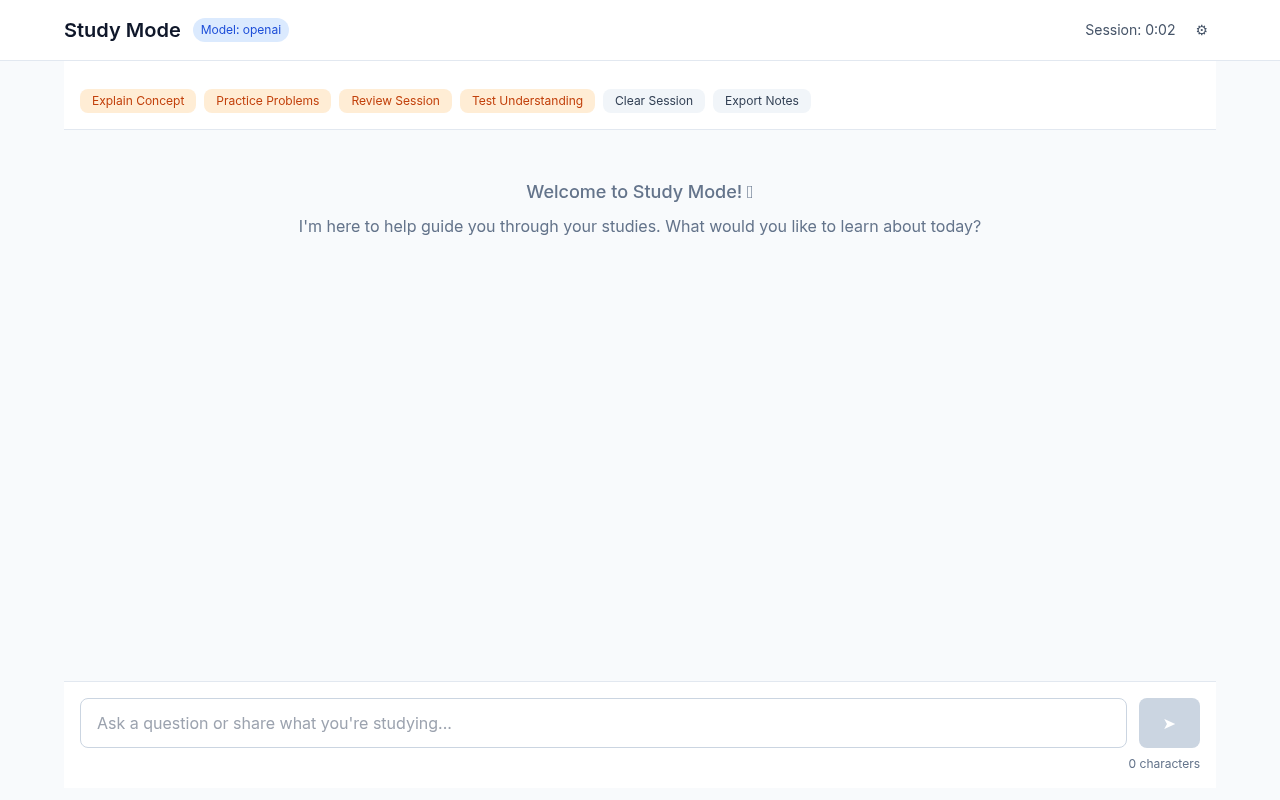The height and width of the screenshot is (800, 1280).
Task: Click the Study Mode title
Action: [122, 30]
